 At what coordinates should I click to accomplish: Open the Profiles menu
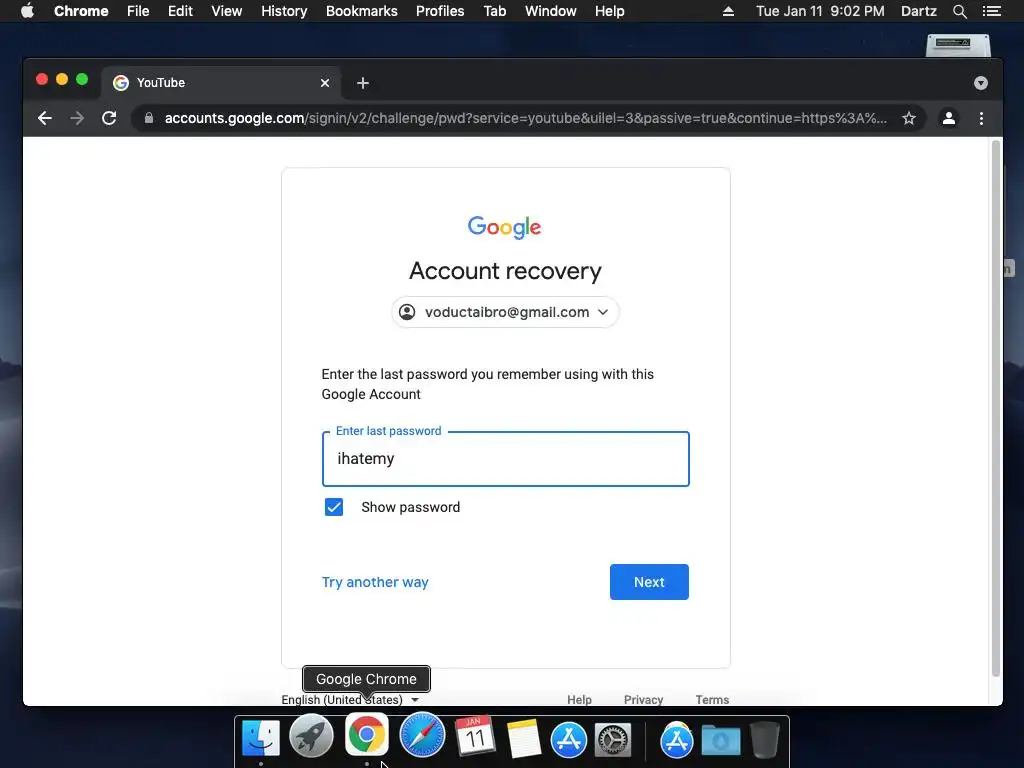click(x=440, y=11)
